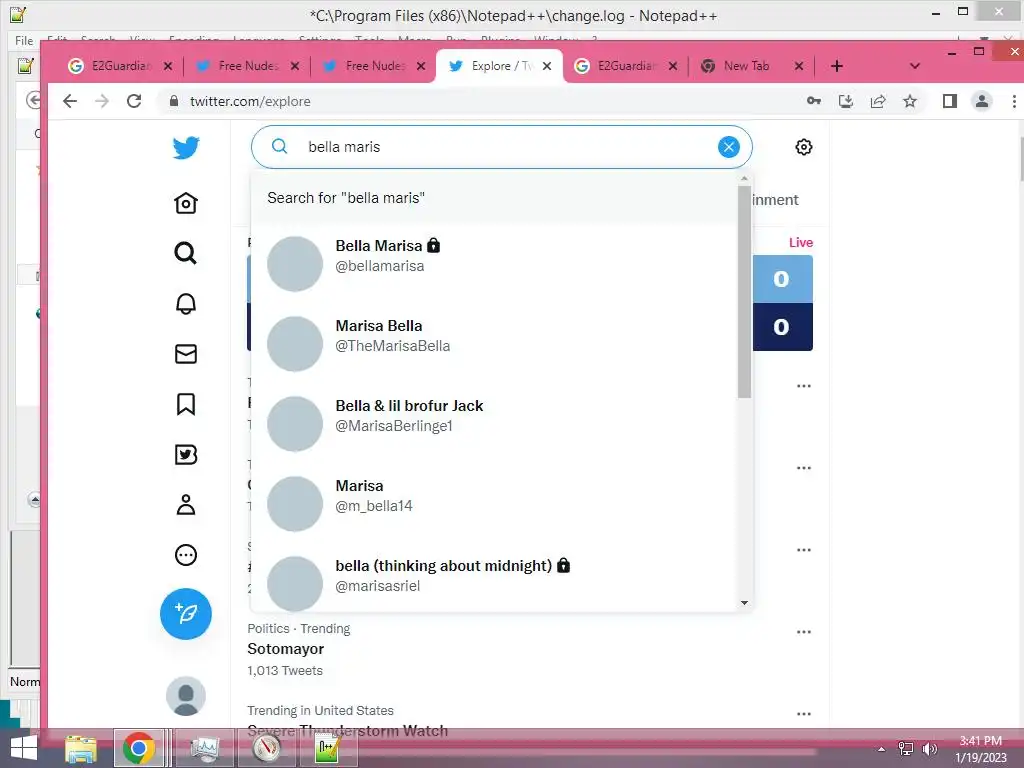The height and width of the screenshot is (768, 1024).
Task: Toggle Chrome side panel icon
Action: pyautogui.click(x=950, y=101)
